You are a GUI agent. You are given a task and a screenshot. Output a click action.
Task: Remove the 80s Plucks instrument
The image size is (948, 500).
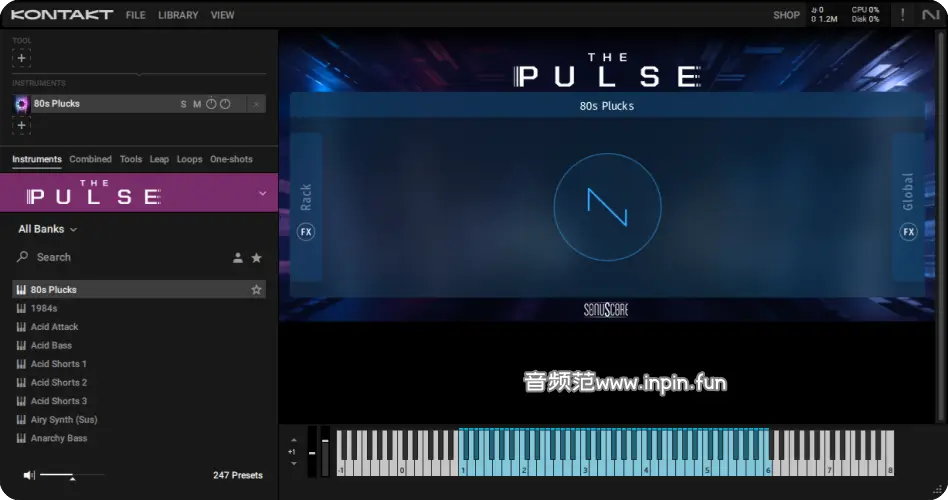click(x=256, y=104)
